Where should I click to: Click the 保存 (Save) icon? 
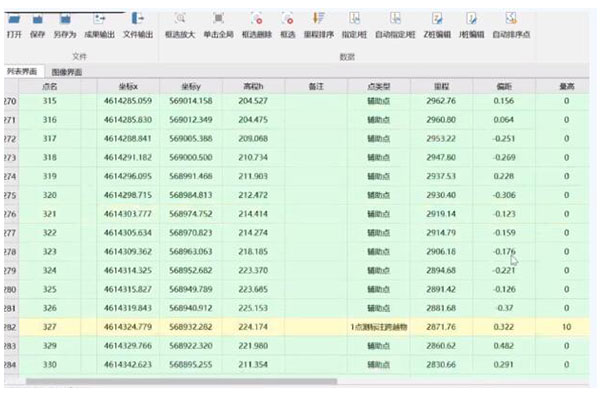(38, 23)
